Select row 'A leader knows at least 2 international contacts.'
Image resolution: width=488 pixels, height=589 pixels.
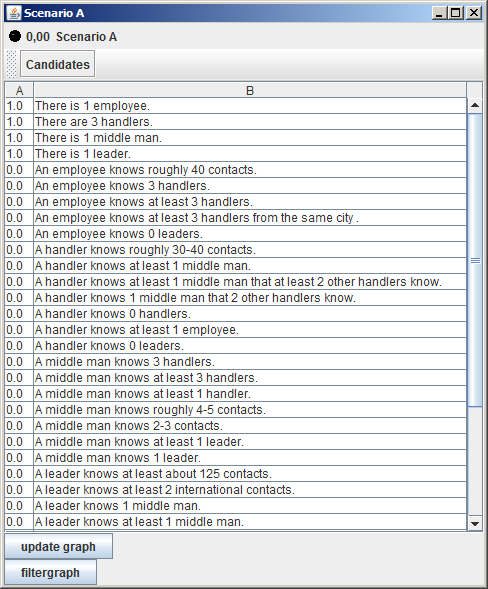click(x=236, y=490)
